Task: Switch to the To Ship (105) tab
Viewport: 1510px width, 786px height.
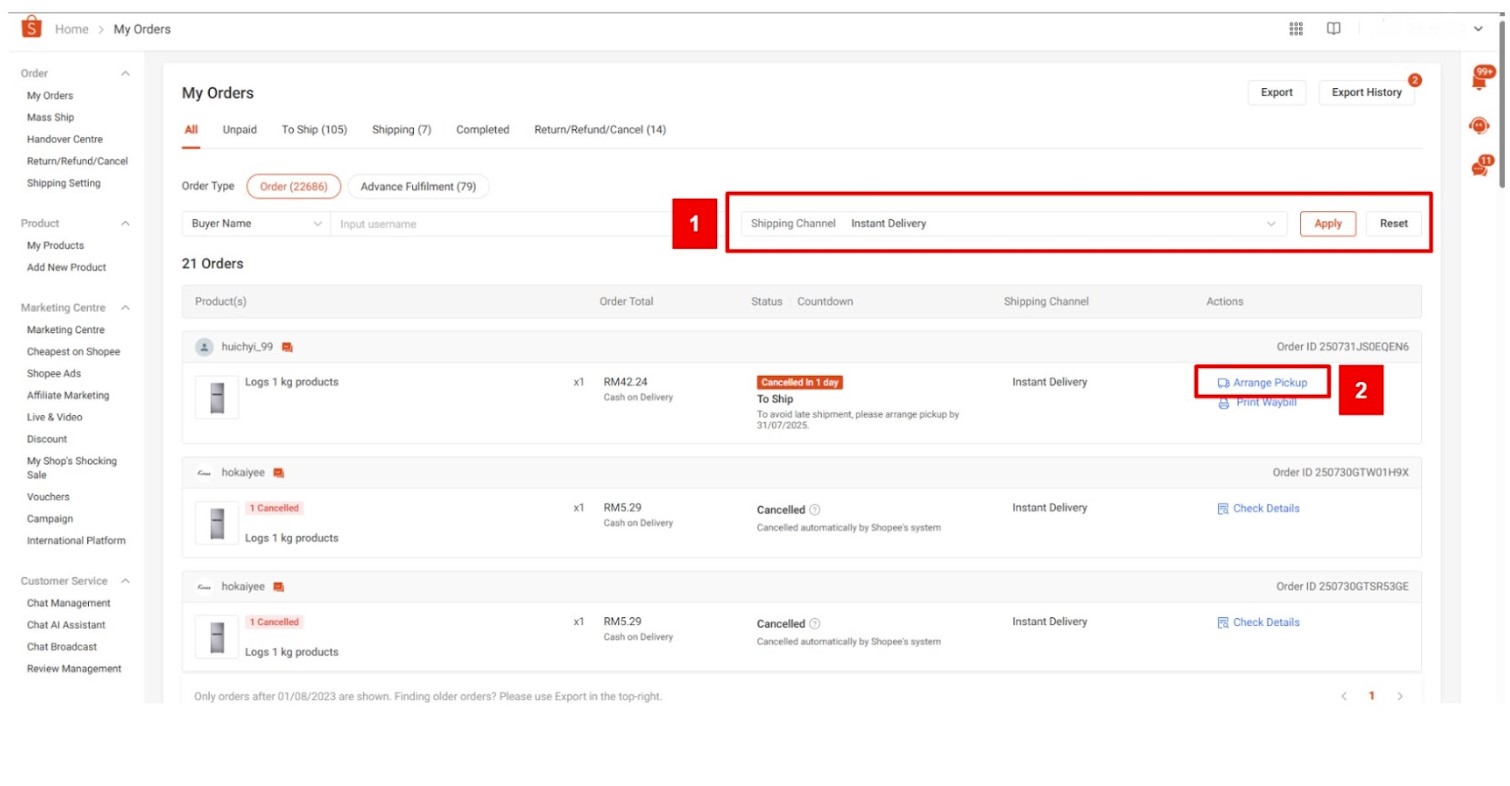Action: click(x=314, y=129)
